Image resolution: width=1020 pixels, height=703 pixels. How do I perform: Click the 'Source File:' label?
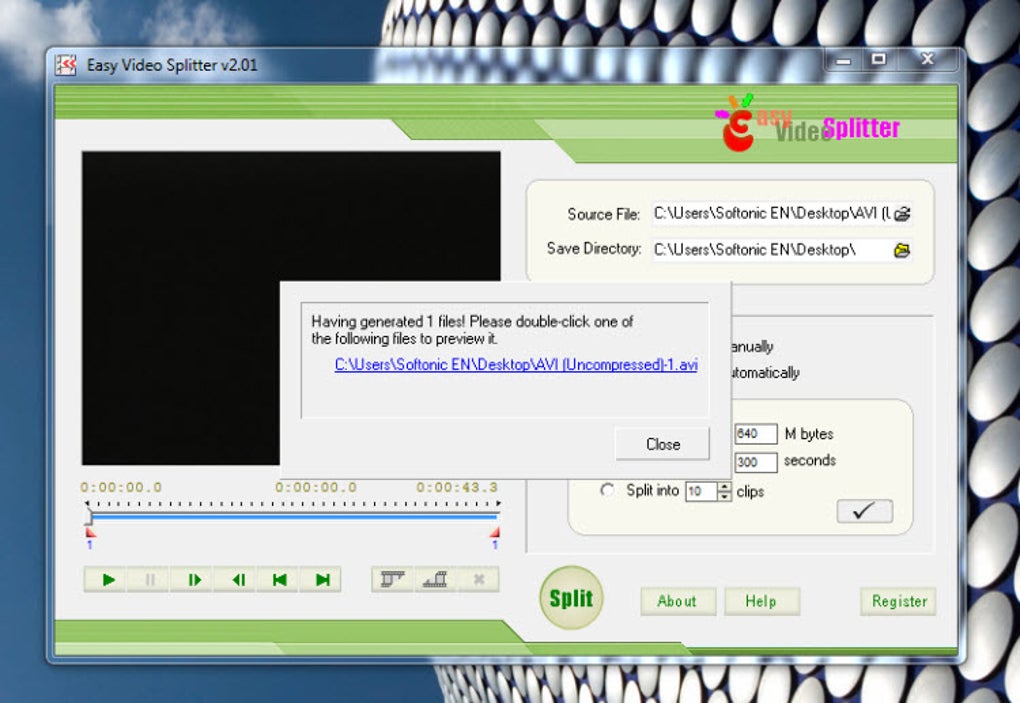(604, 214)
